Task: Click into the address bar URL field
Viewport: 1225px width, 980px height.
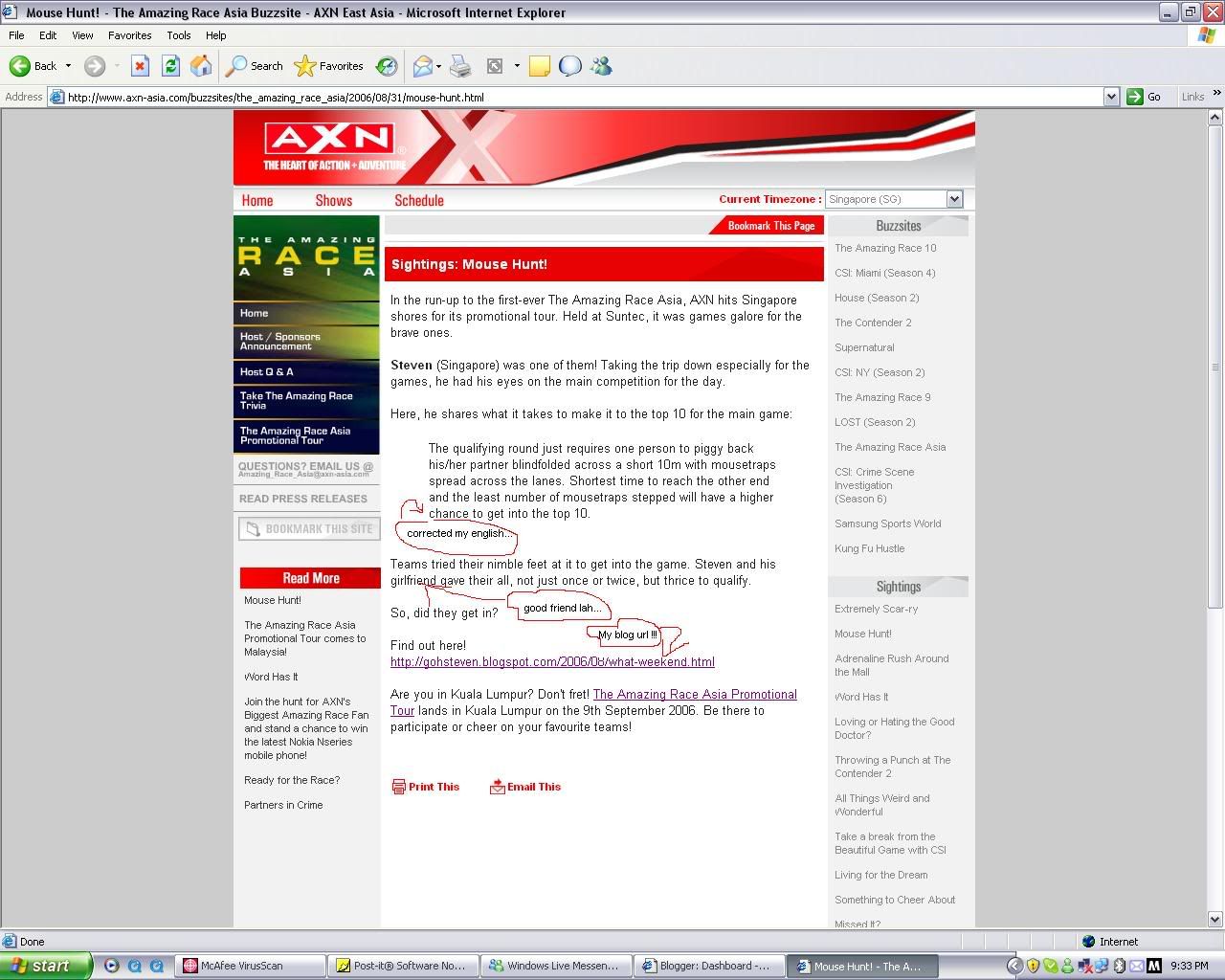Action: point(583,97)
